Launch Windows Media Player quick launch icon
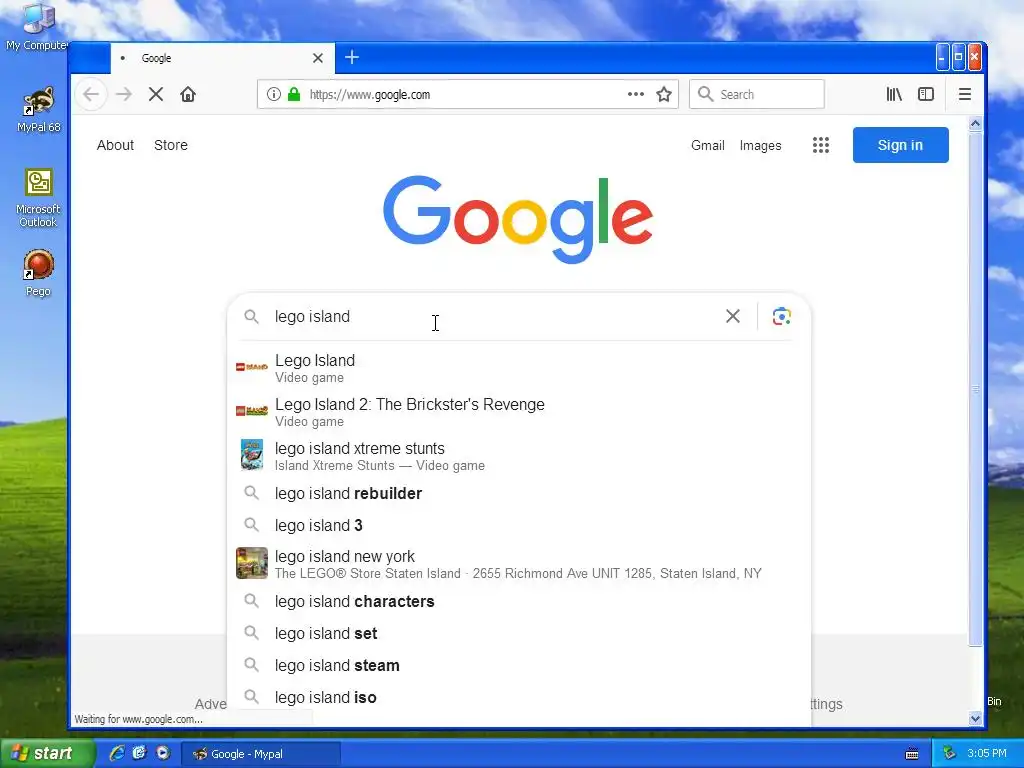Viewport: 1024px width, 768px height. [163, 753]
